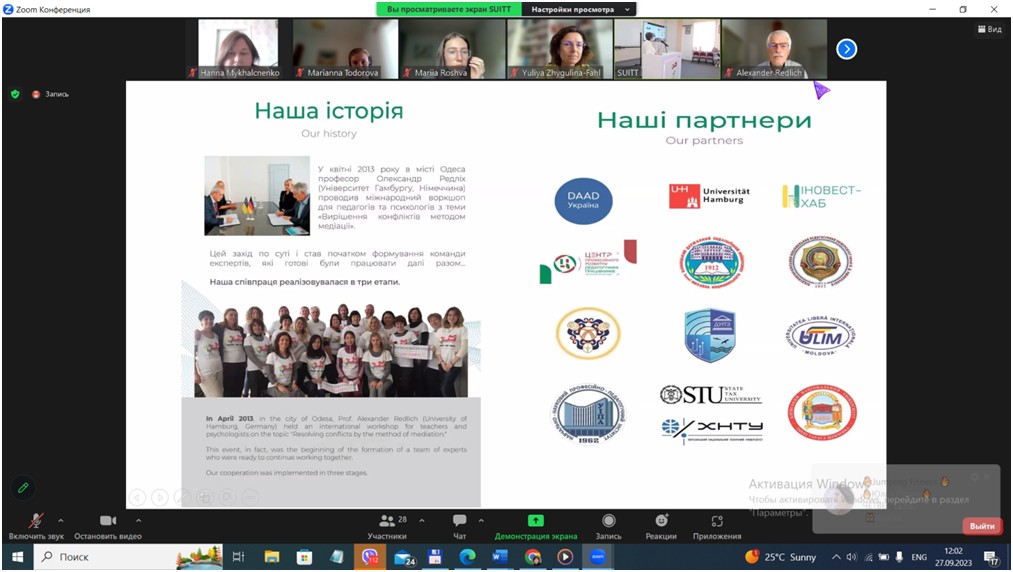Open Microsoft Store from the taskbar
Screen dimensions: 1013x572
304,556
